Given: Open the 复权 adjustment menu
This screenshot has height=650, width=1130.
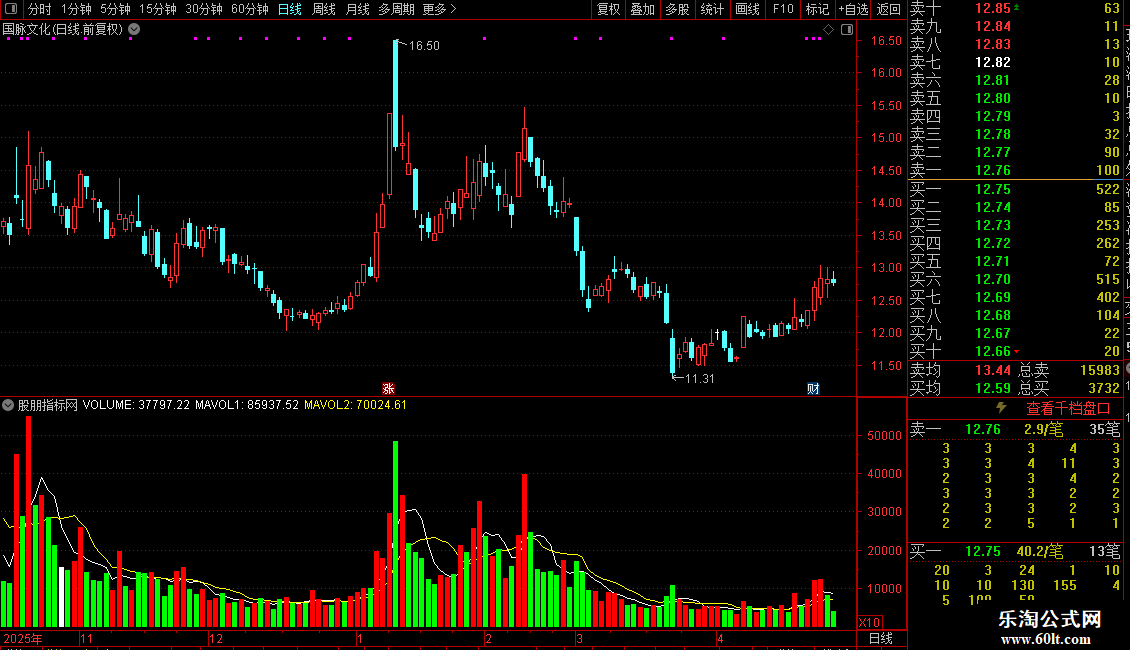Looking at the screenshot, I should 608,9.
